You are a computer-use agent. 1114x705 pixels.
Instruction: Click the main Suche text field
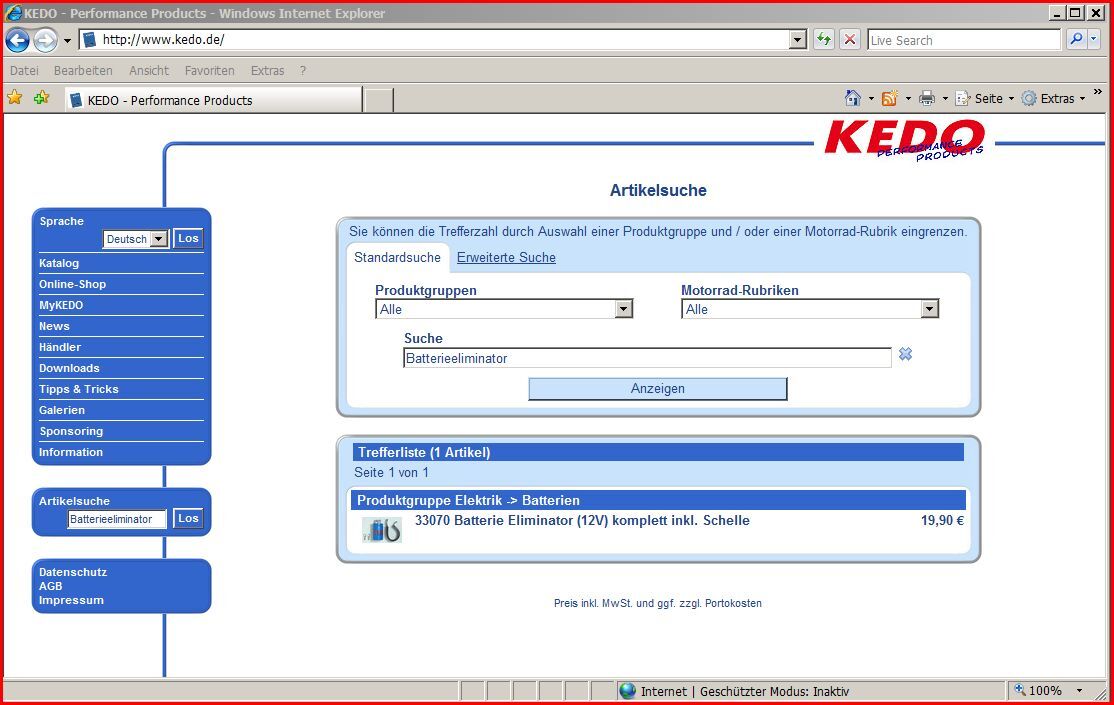click(x=646, y=358)
